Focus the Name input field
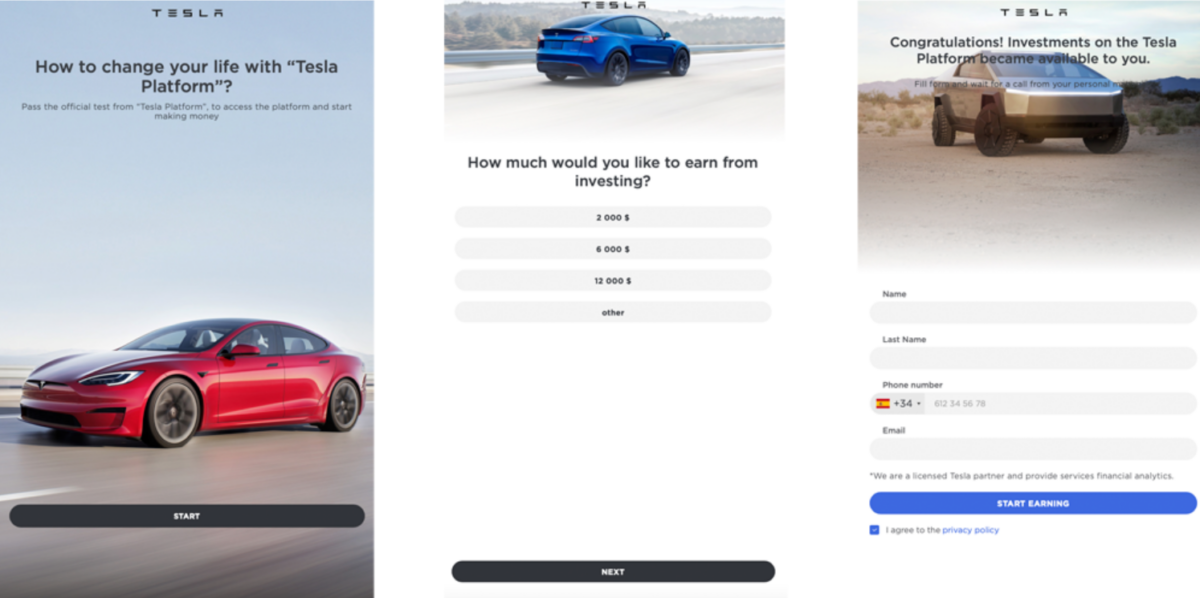 [x=1033, y=313]
